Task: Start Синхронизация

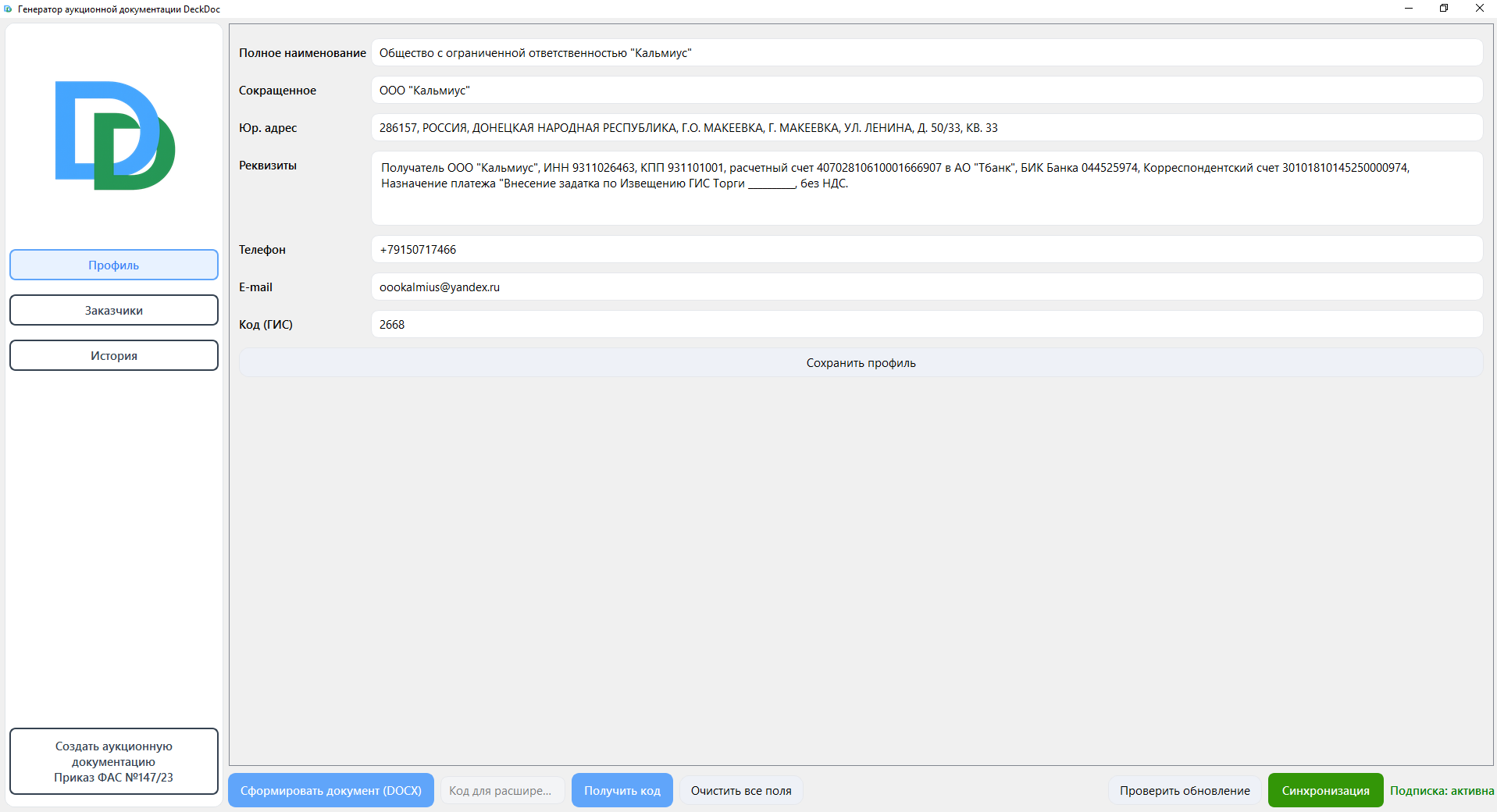Action: point(1324,790)
